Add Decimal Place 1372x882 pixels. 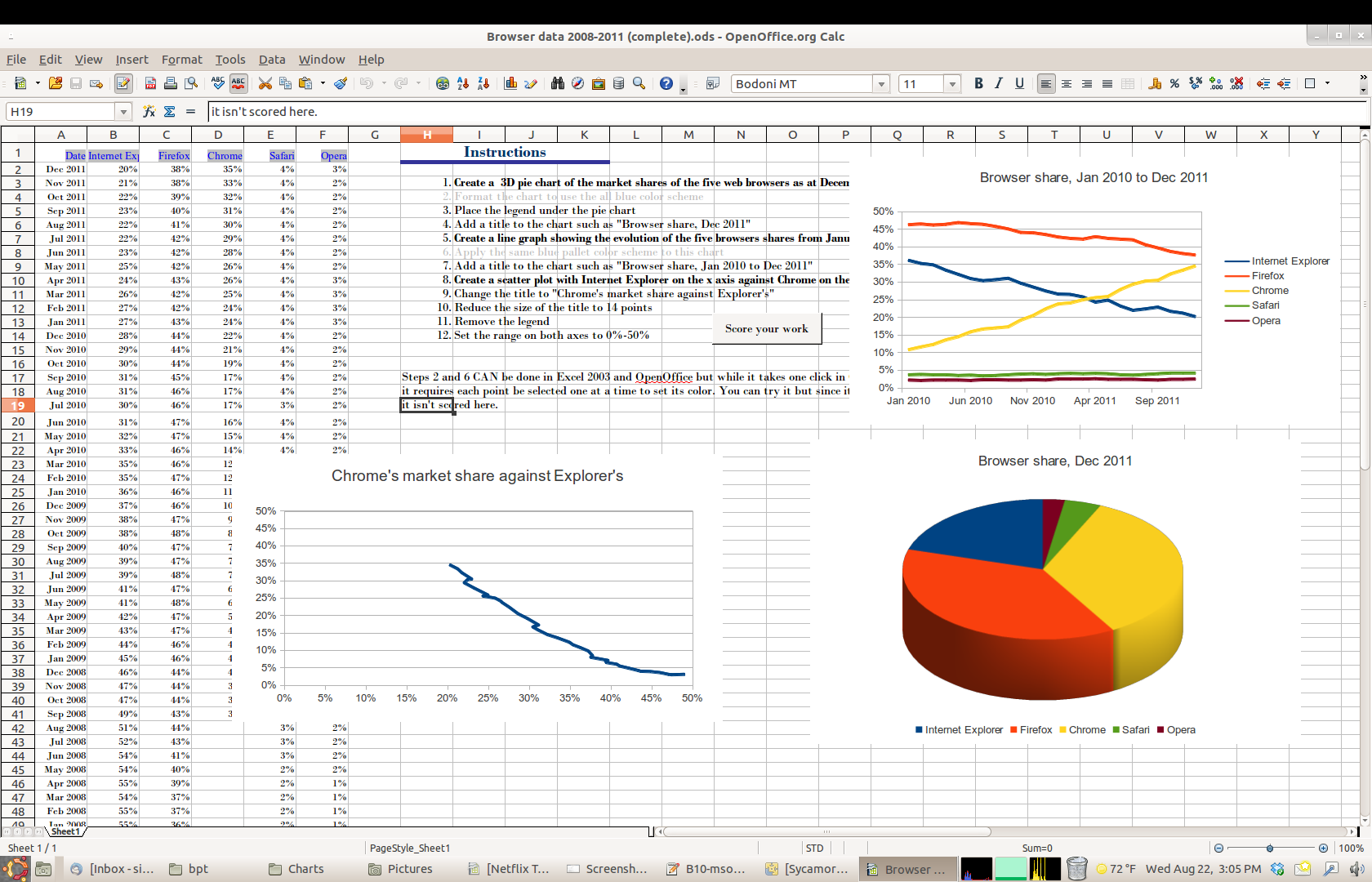[x=1216, y=83]
